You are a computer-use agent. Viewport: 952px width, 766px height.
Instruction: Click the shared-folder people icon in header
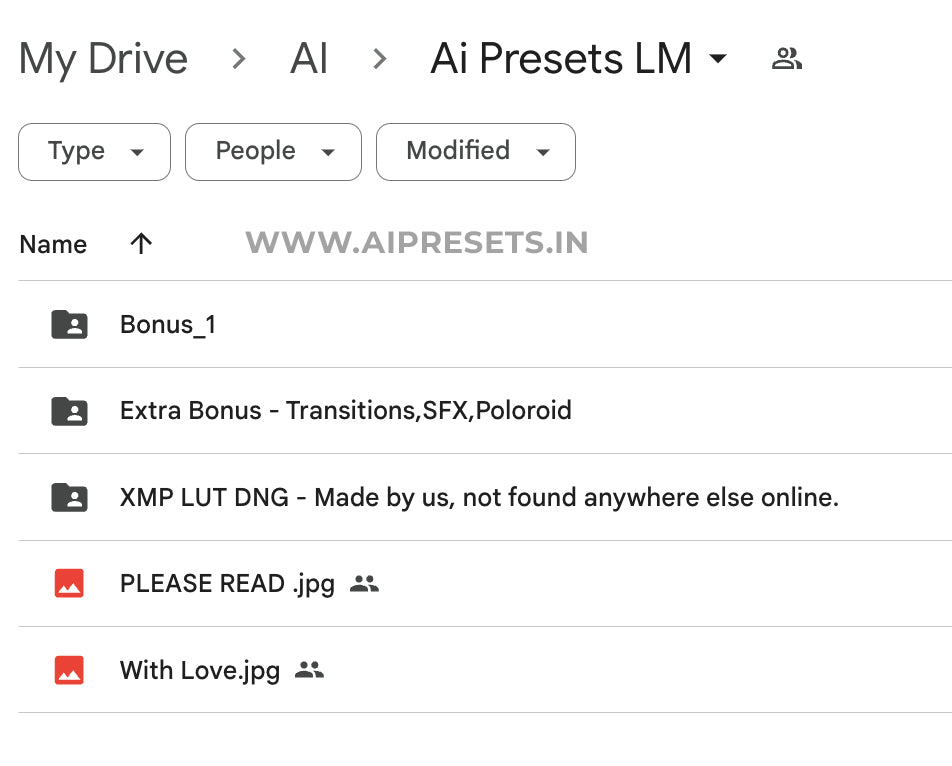coord(787,59)
